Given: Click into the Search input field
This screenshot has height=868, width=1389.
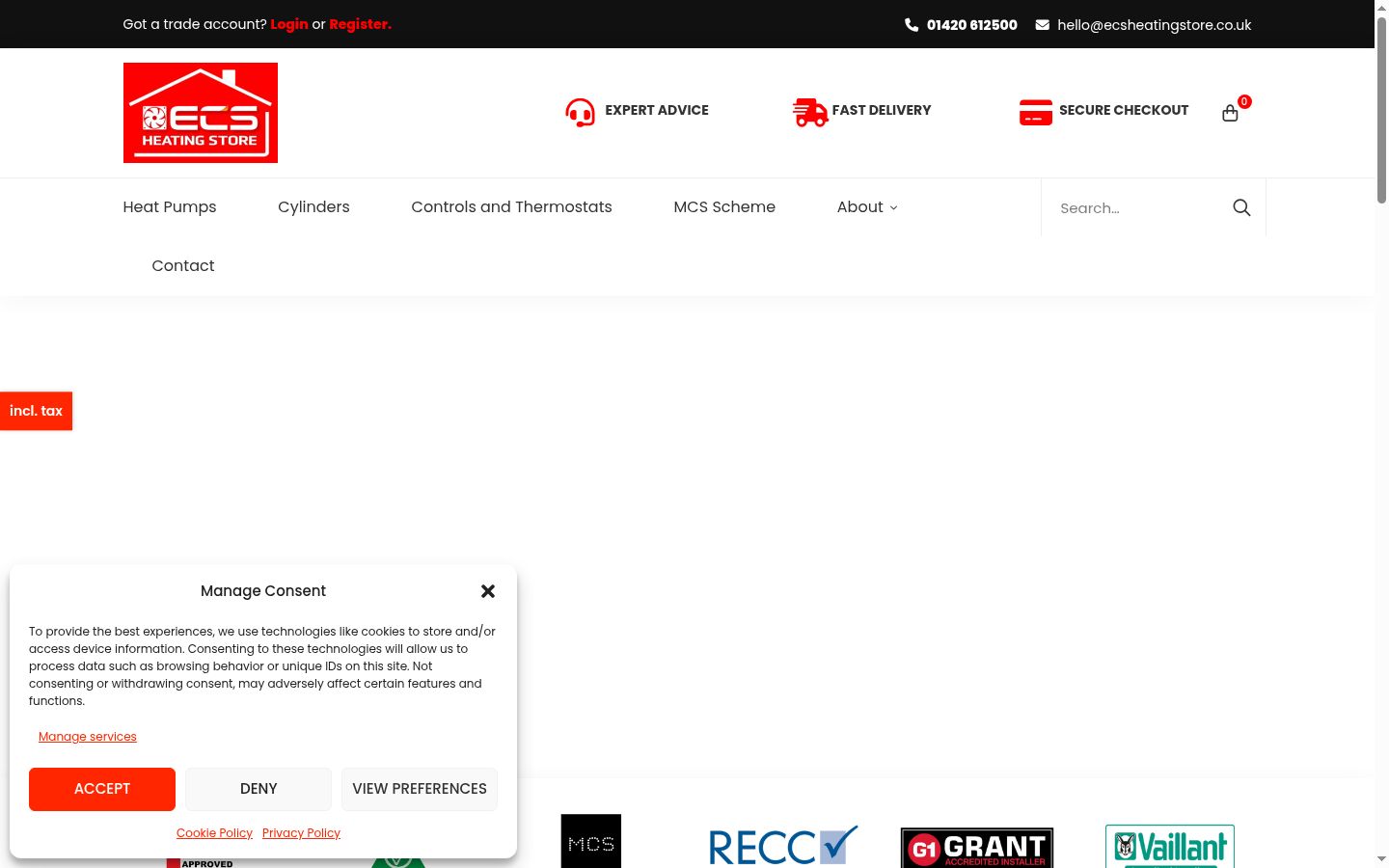Looking at the screenshot, I should click(1138, 207).
